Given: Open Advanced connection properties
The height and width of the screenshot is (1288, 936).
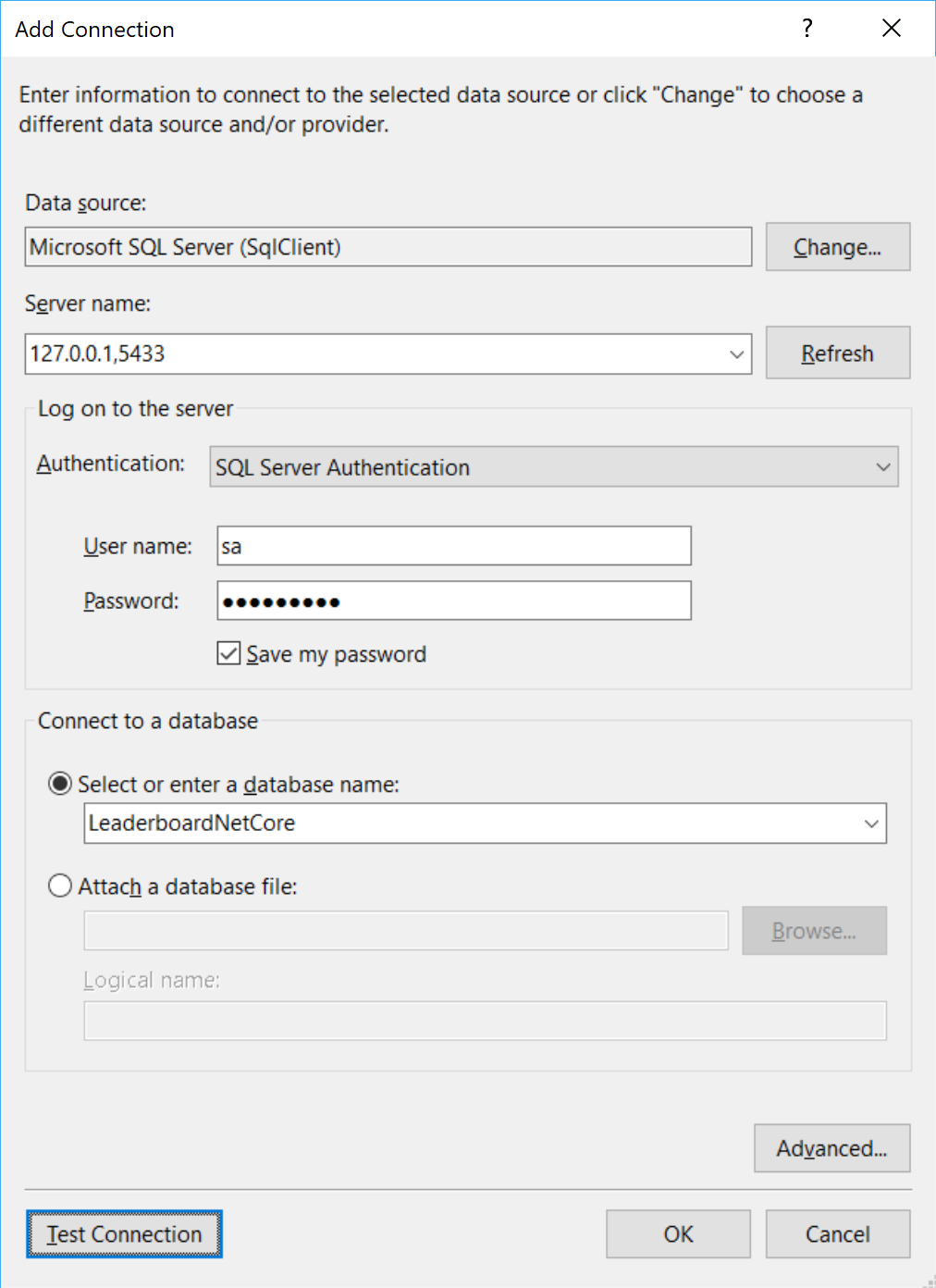Looking at the screenshot, I should click(x=831, y=1148).
